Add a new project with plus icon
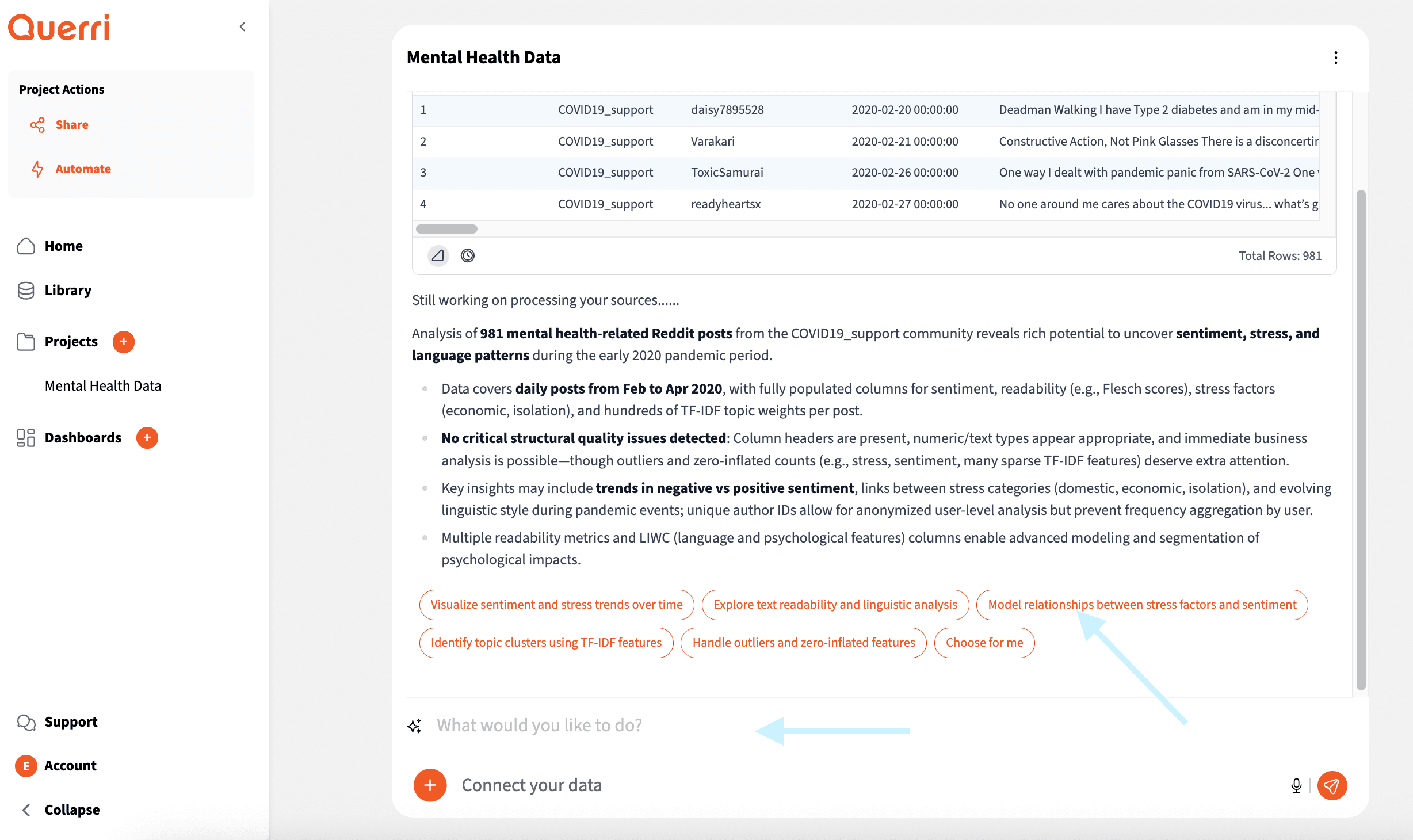Image resolution: width=1413 pixels, height=840 pixels. [x=123, y=342]
